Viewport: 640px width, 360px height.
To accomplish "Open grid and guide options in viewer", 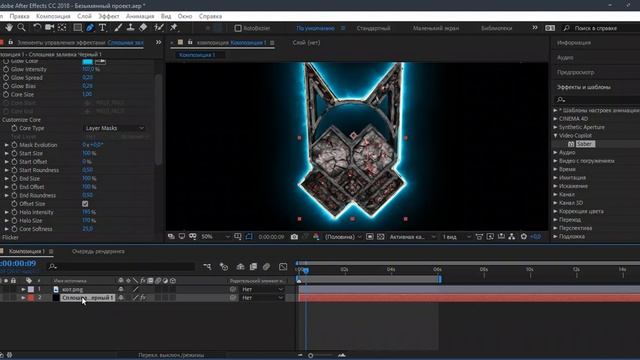I will point(238,237).
